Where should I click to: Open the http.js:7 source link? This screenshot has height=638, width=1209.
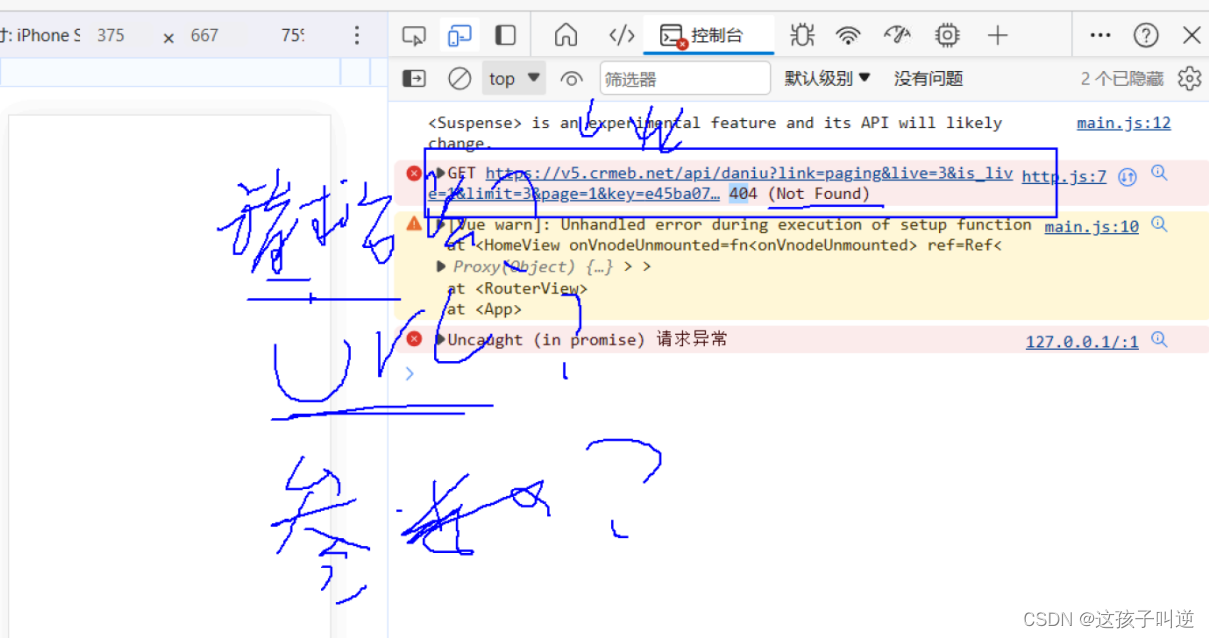pyautogui.click(x=1063, y=176)
